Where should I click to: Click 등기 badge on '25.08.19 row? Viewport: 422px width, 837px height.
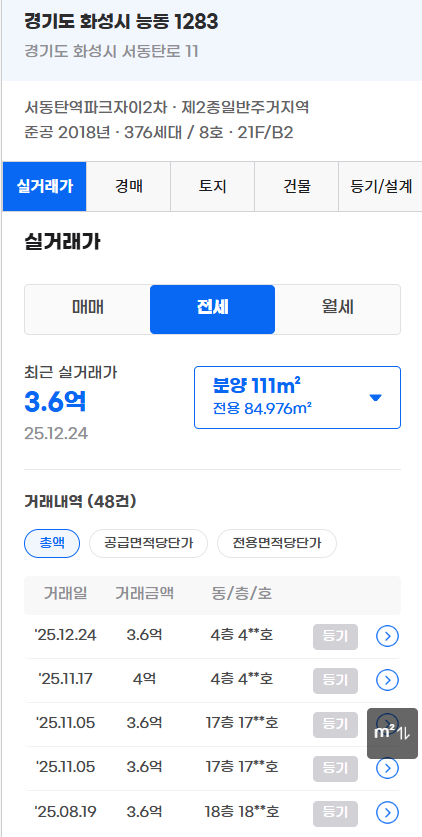pos(335,812)
